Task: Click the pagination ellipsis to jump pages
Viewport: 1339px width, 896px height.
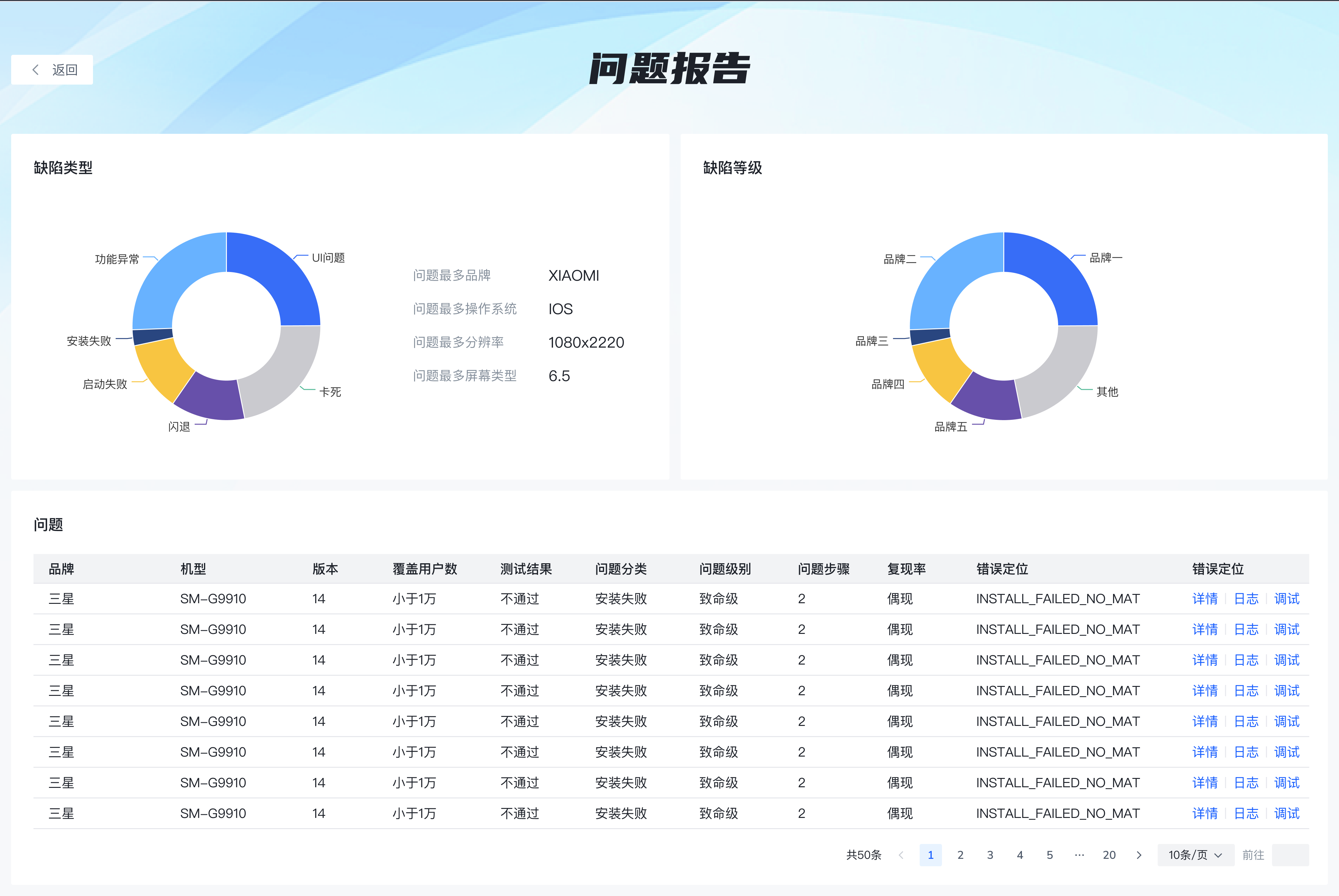Action: 1079,855
